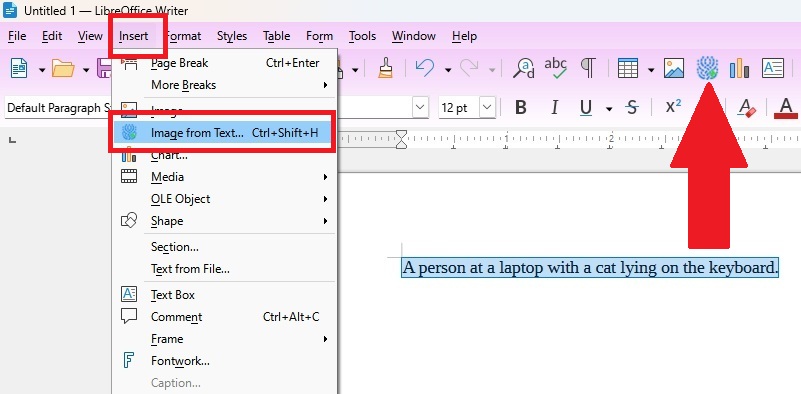This screenshot has width=801, height=394.
Task: Choose Chart... in the Insert menu
Action: 225,155
